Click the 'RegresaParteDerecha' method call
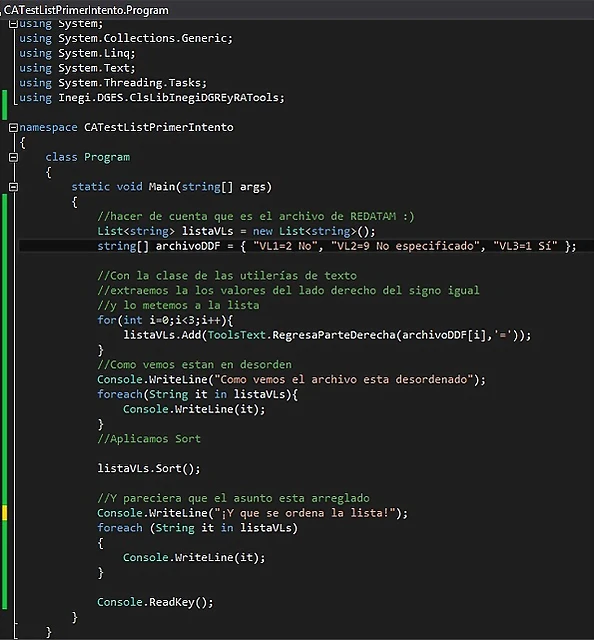 click(334, 335)
